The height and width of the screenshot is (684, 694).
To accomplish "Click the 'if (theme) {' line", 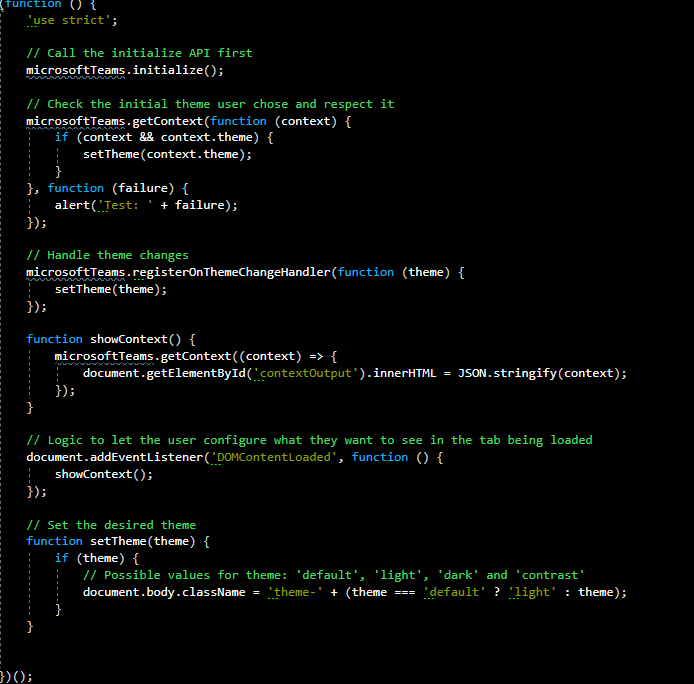I will pyautogui.click(x=96, y=558).
